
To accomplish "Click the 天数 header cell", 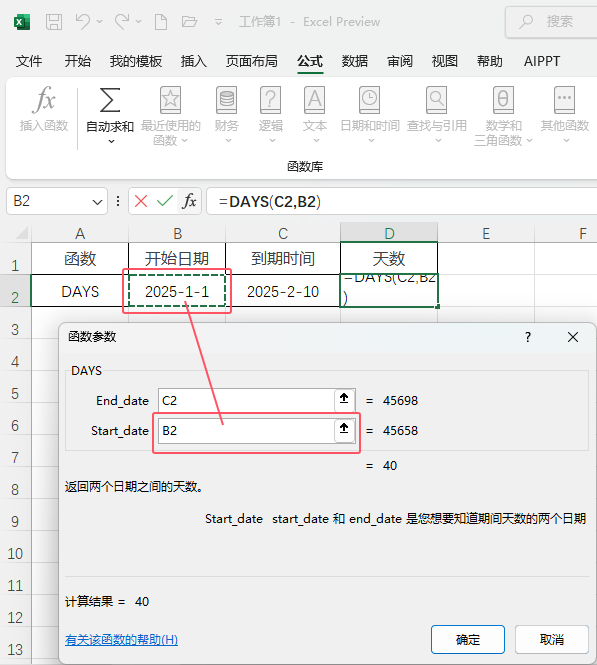I will click(389, 259).
